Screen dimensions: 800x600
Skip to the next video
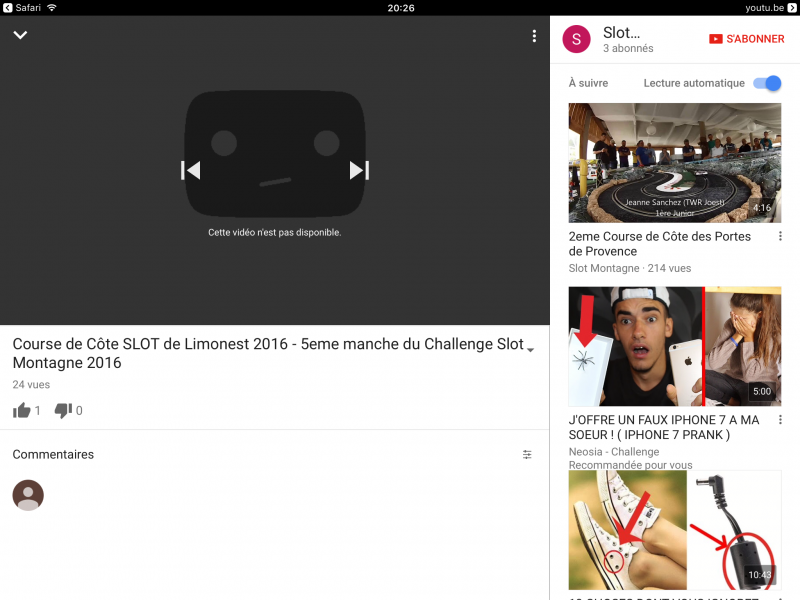(359, 171)
